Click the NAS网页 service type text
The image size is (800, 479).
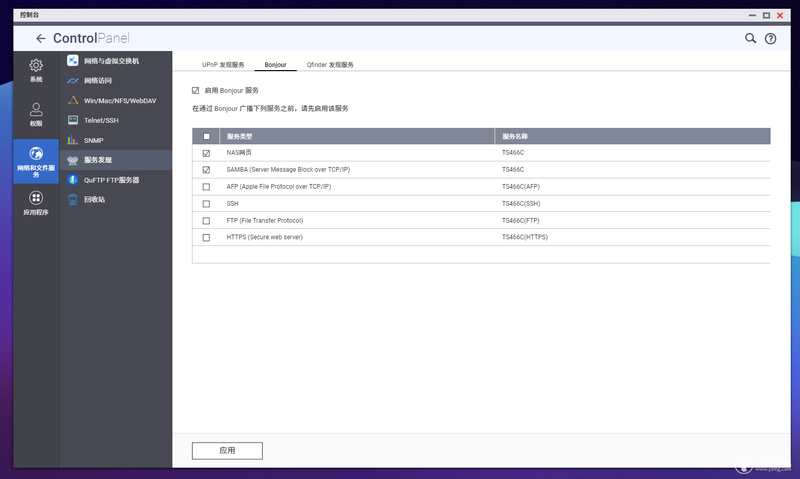click(239, 153)
